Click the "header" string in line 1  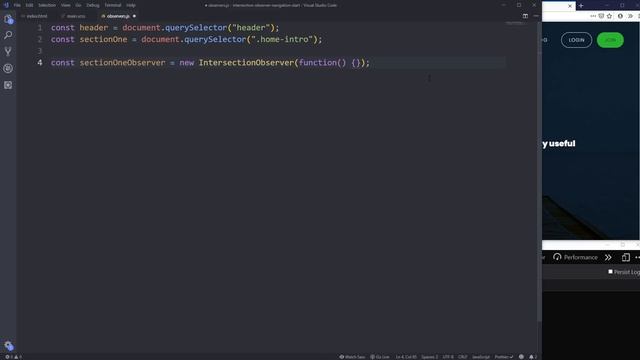(x=251, y=27)
